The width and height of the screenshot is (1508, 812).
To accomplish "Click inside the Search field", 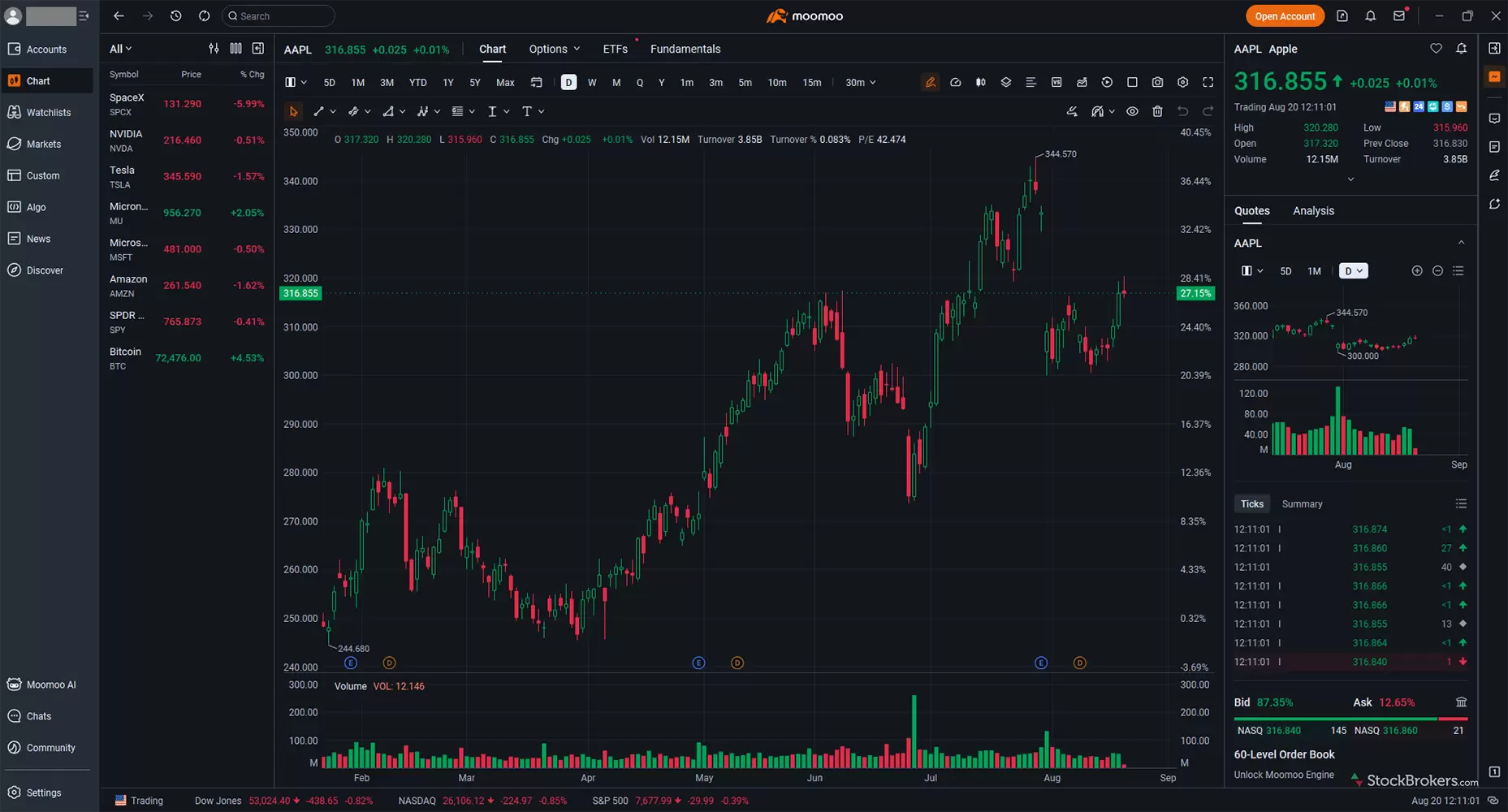I will (278, 16).
